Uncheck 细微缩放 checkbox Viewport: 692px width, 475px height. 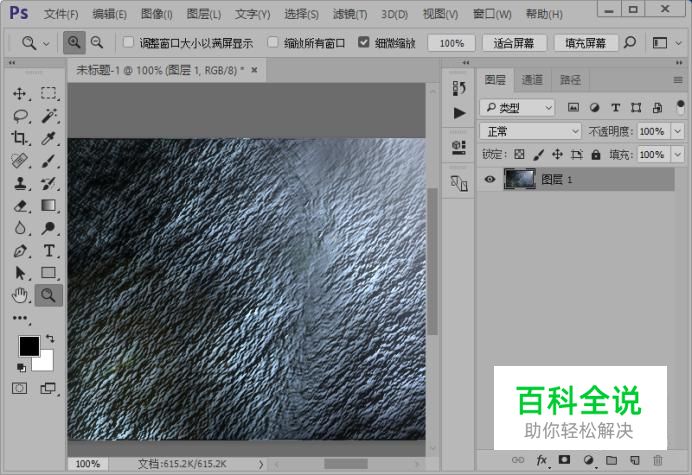pos(363,42)
